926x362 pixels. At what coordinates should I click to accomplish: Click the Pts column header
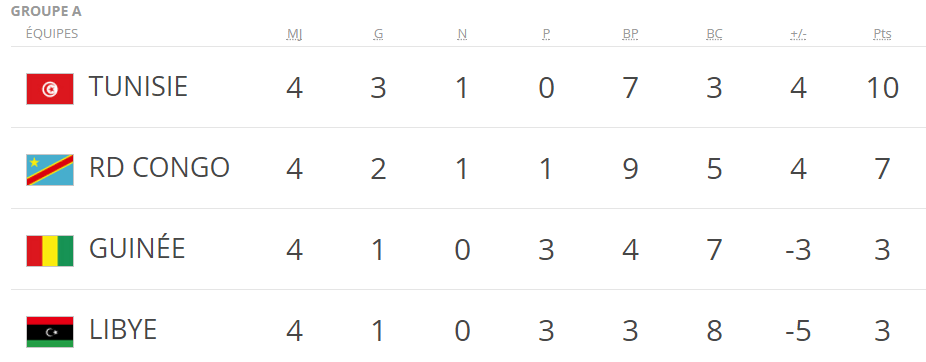(882, 34)
